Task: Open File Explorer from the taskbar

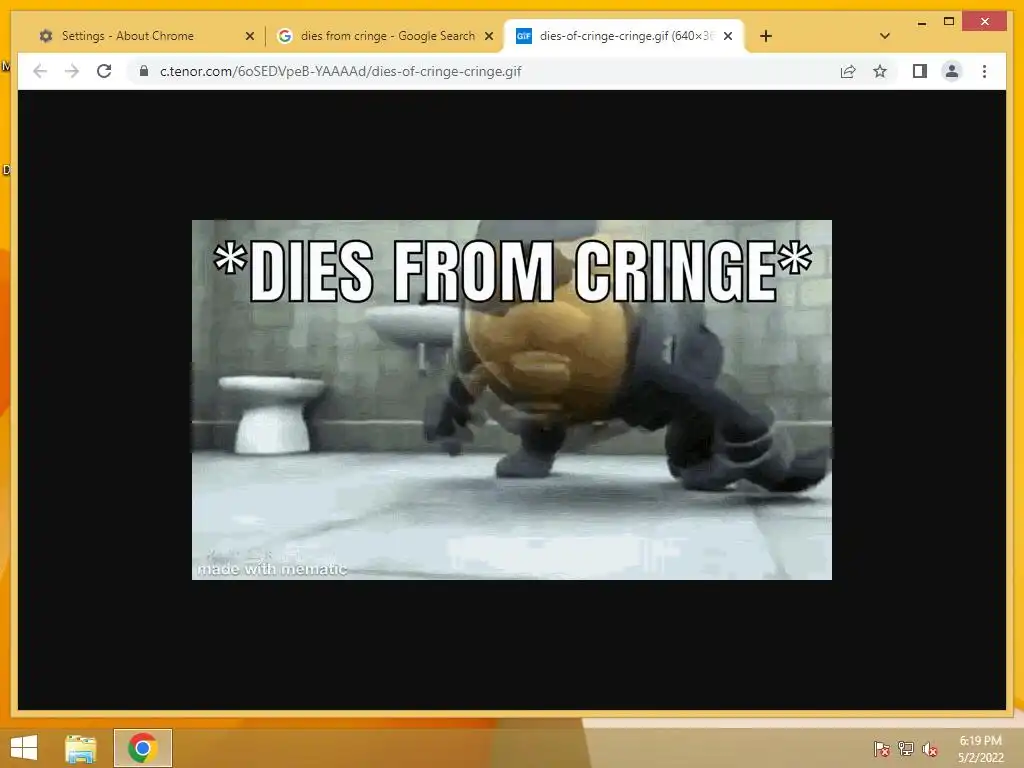Action: [x=81, y=748]
